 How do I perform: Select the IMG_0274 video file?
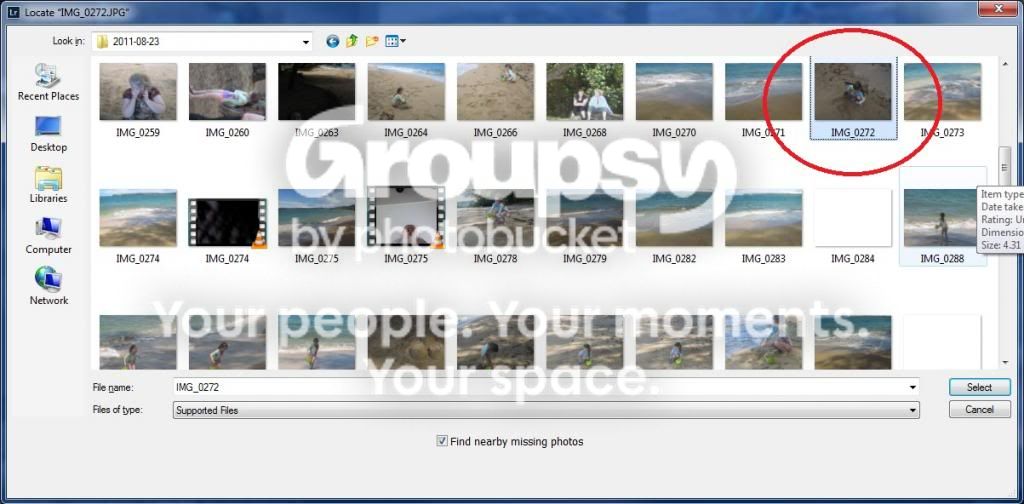click(x=227, y=223)
